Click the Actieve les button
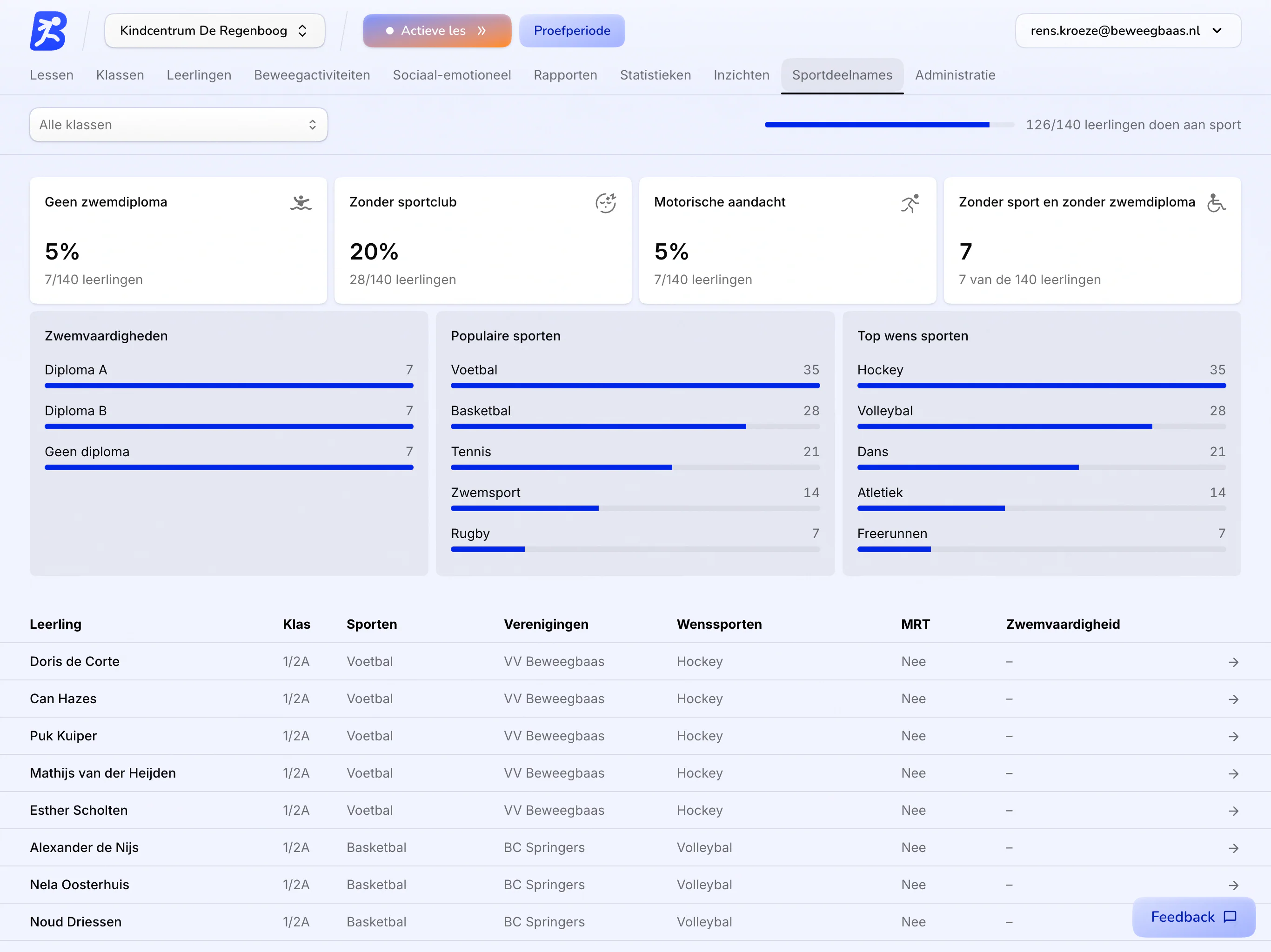Viewport: 1271px width, 952px height. (437, 31)
